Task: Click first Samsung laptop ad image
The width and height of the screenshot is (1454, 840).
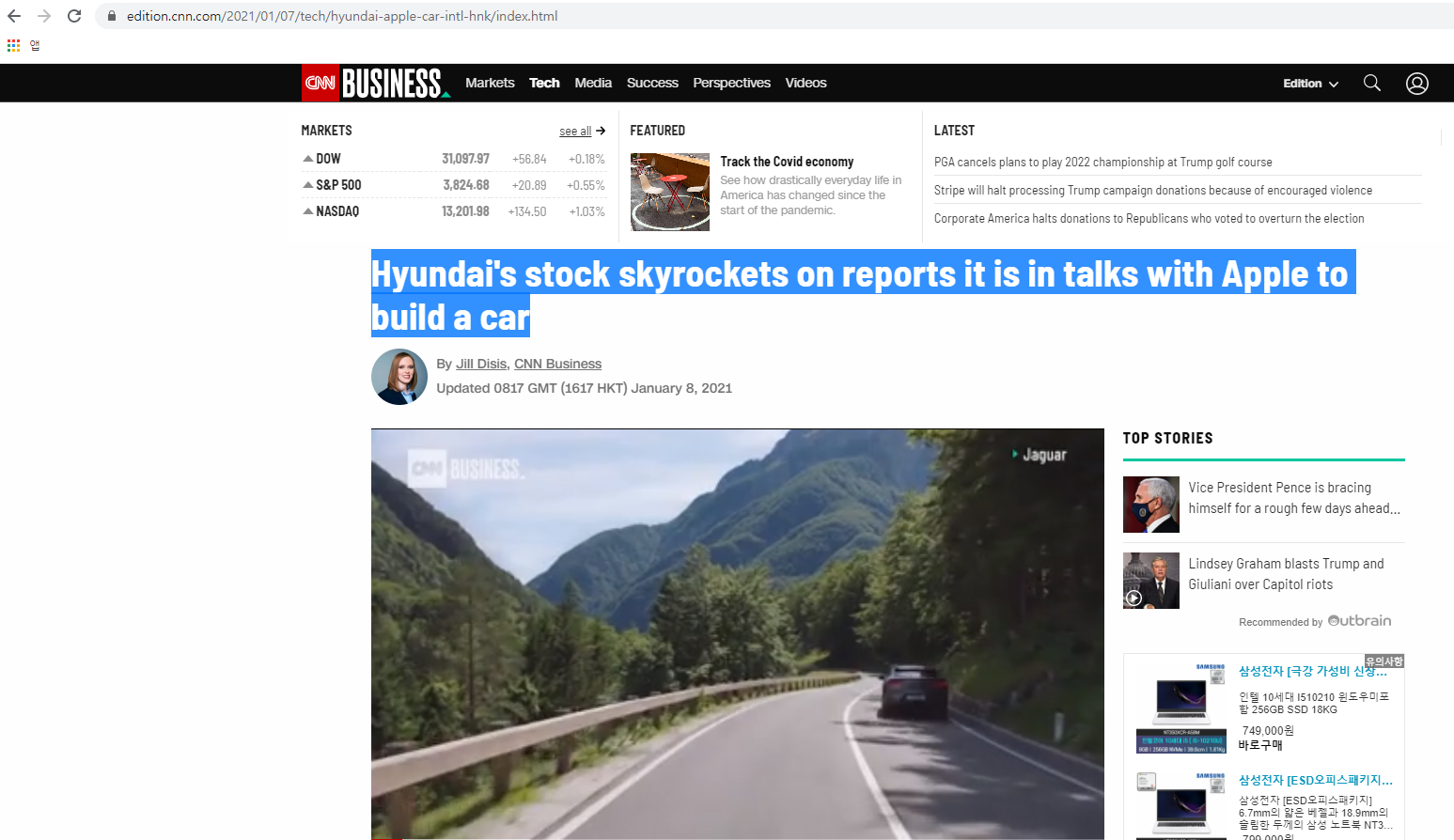Action: pos(1181,708)
